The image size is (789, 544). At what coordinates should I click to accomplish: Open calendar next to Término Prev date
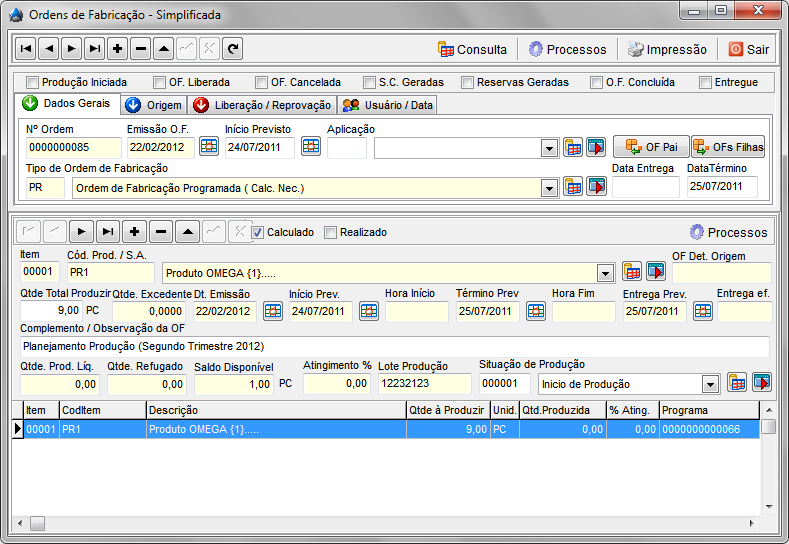pos(536,311)
